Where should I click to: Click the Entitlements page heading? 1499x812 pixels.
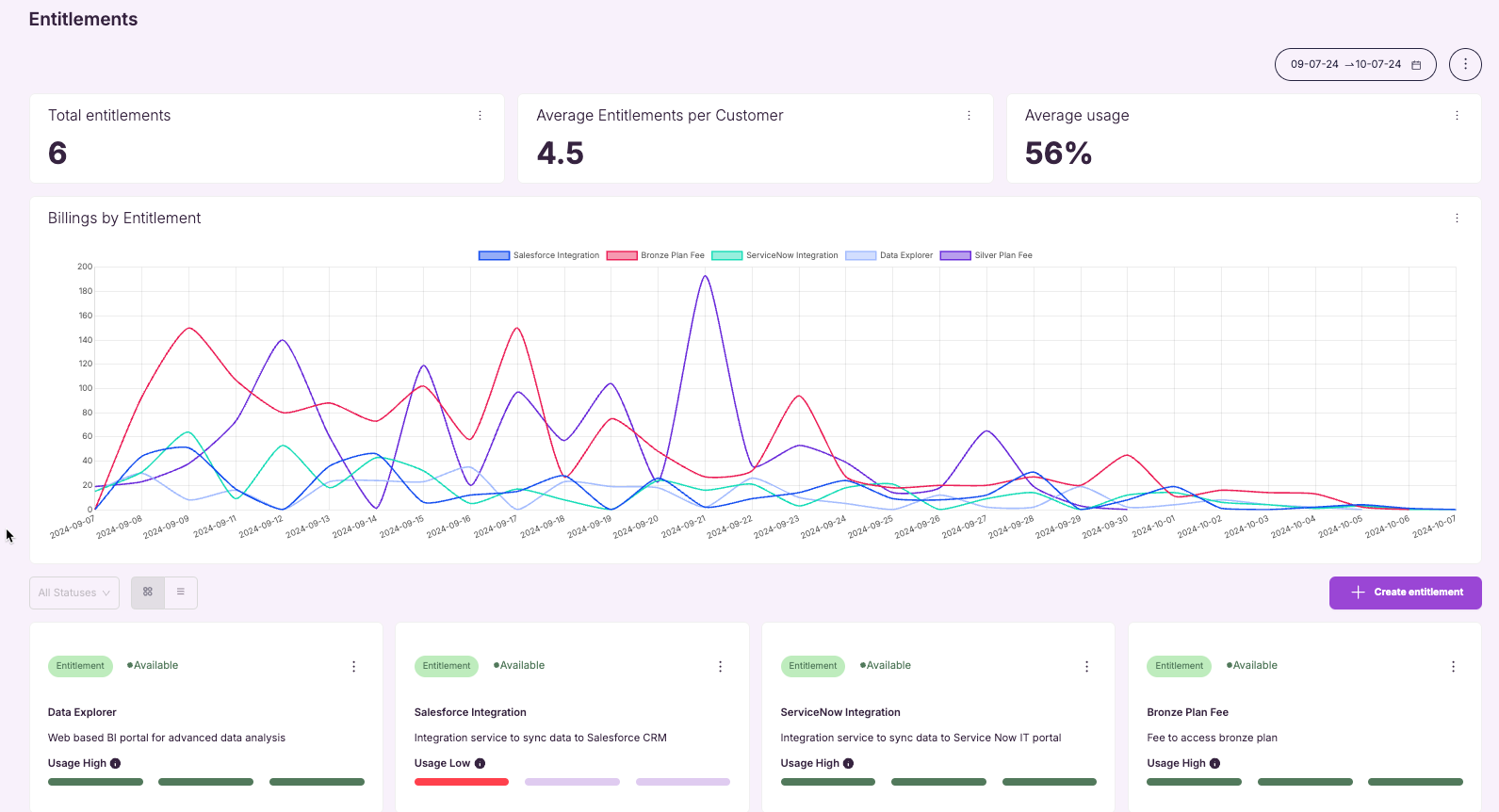[83, 19]
